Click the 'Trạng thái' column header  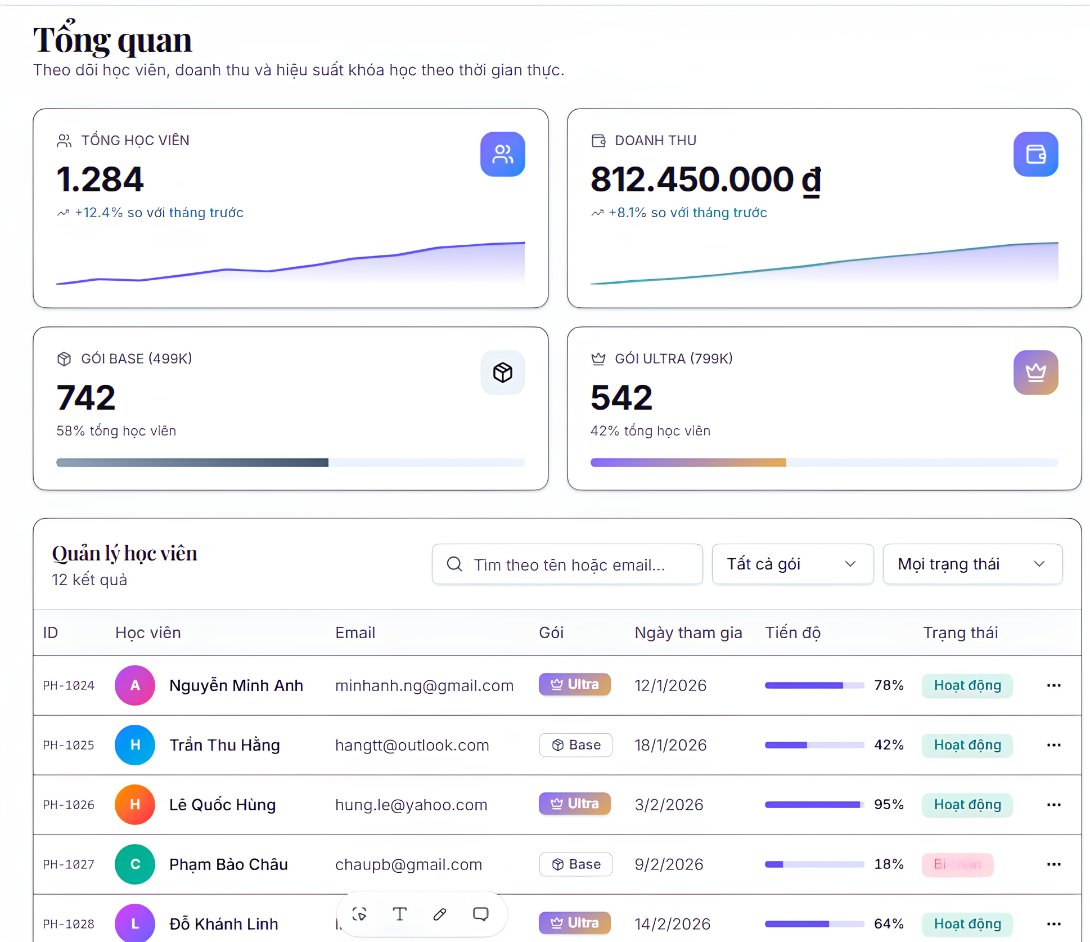point(961,633)
